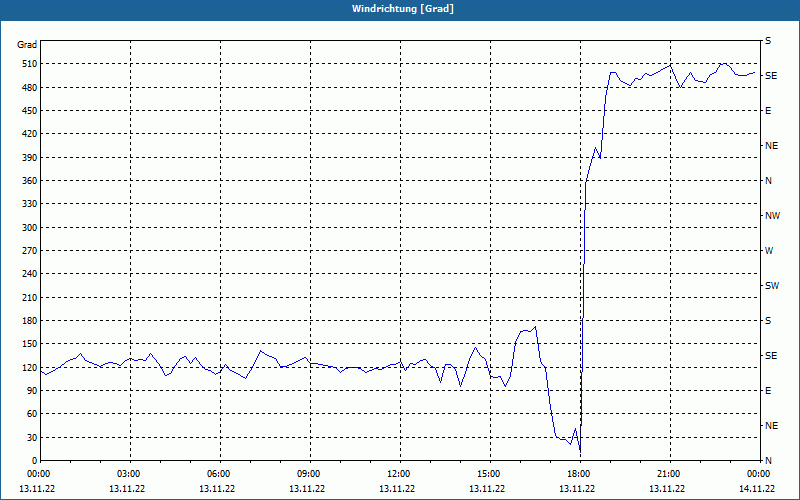Click the 13.11.22 date under 18:00
800x500 pixels.
click(x=577, y=489)
